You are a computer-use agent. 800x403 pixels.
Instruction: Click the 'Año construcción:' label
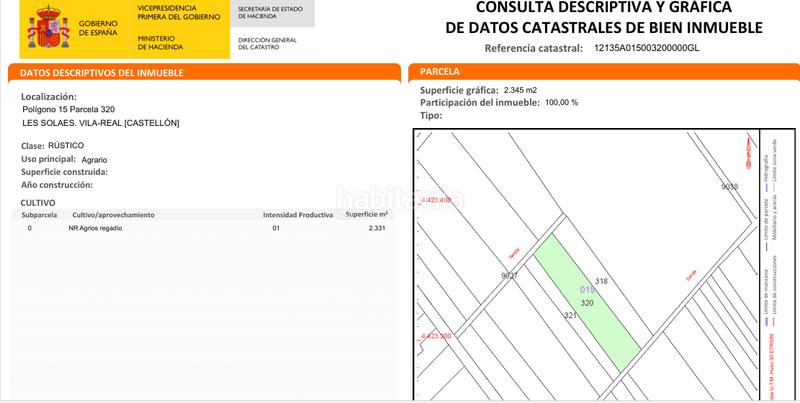click(57, 185)
